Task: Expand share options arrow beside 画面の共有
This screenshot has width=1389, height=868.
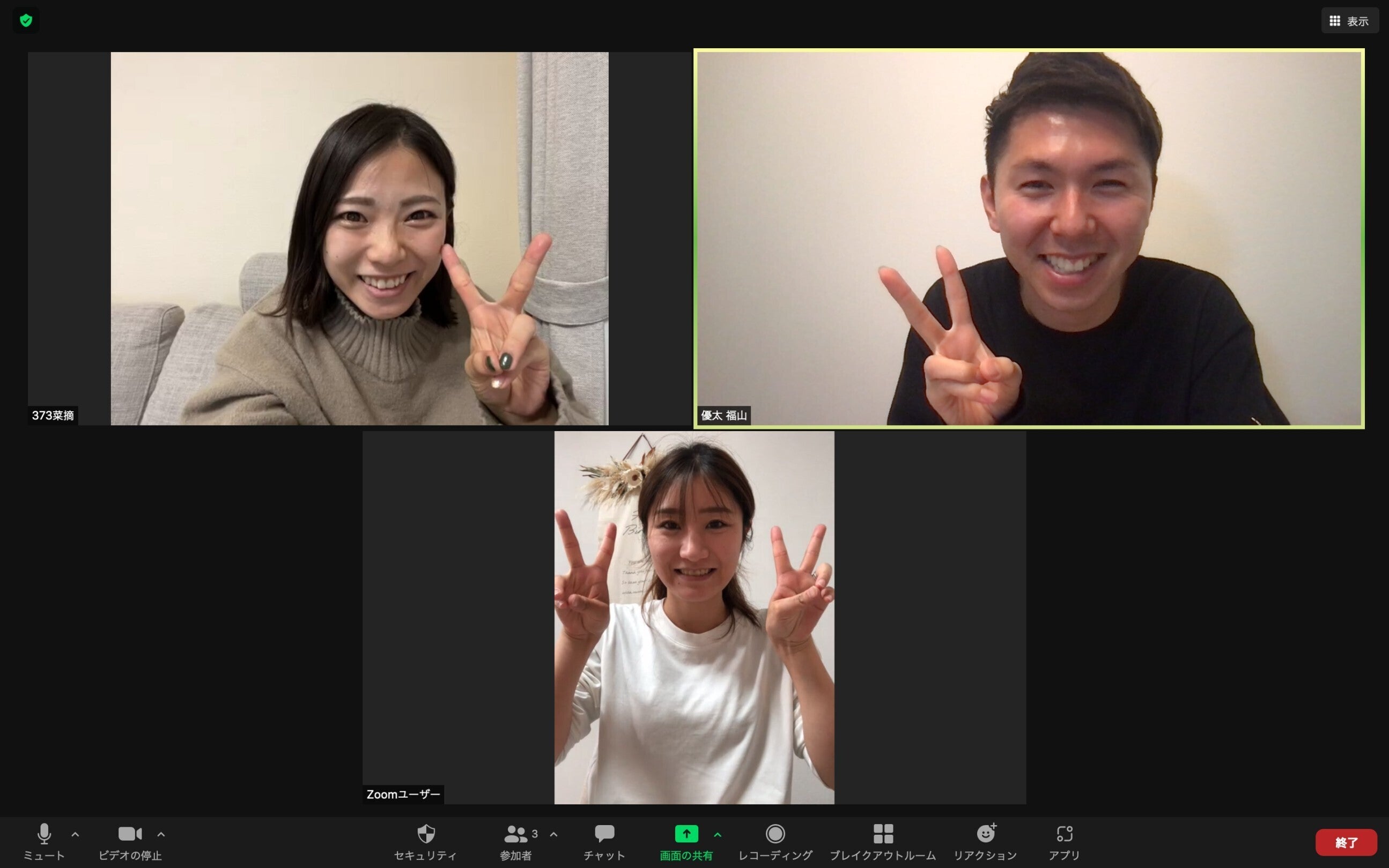Action: coord(717,834)
